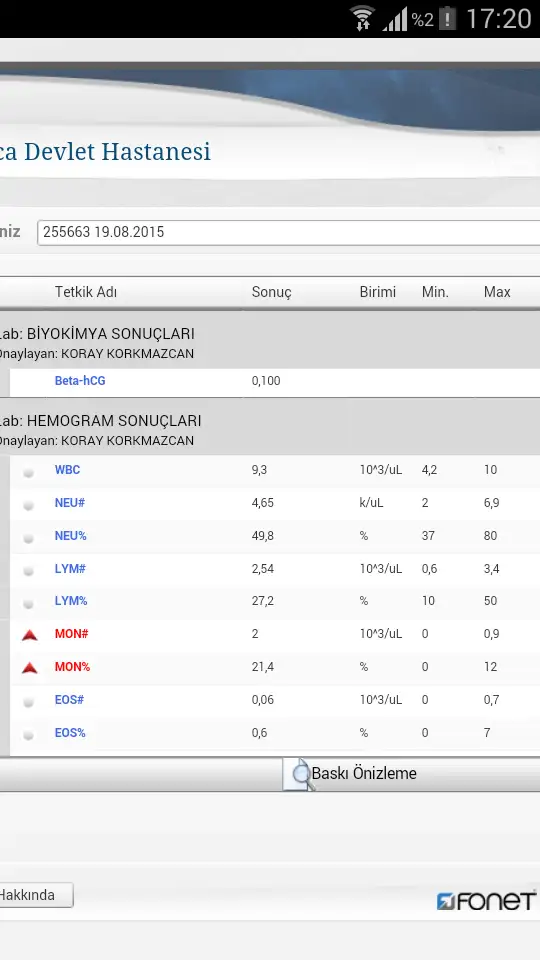
Task: Open the EOS# test link
Action: (69, 700)
